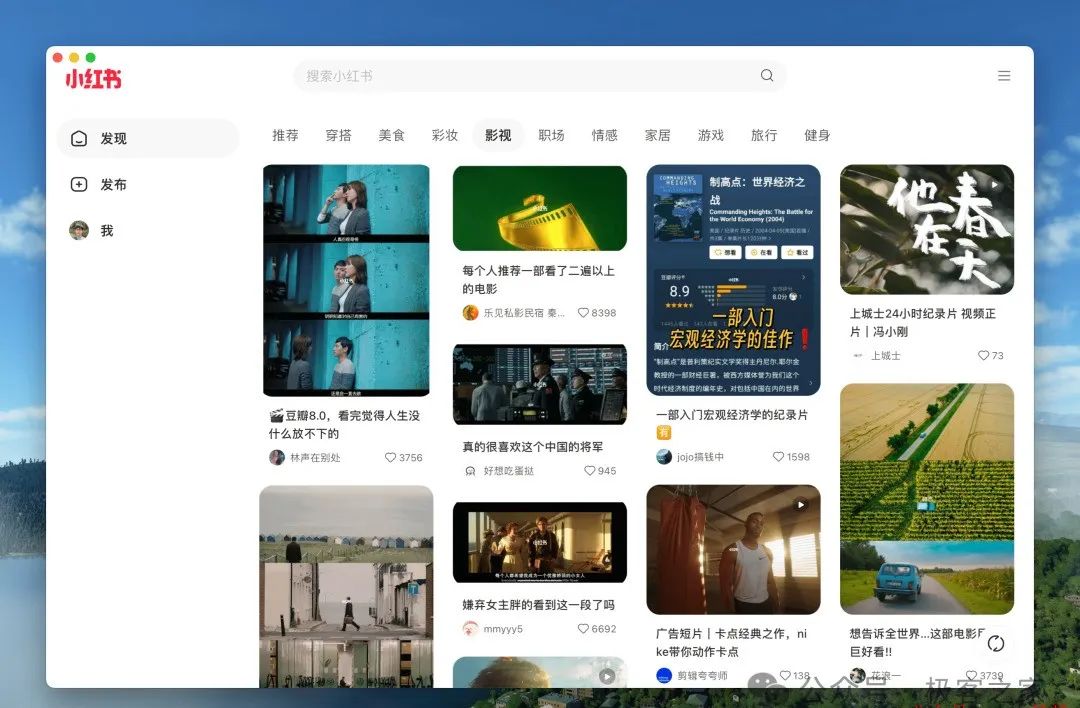Open 上城士 author avatar icon

[858, 355]
